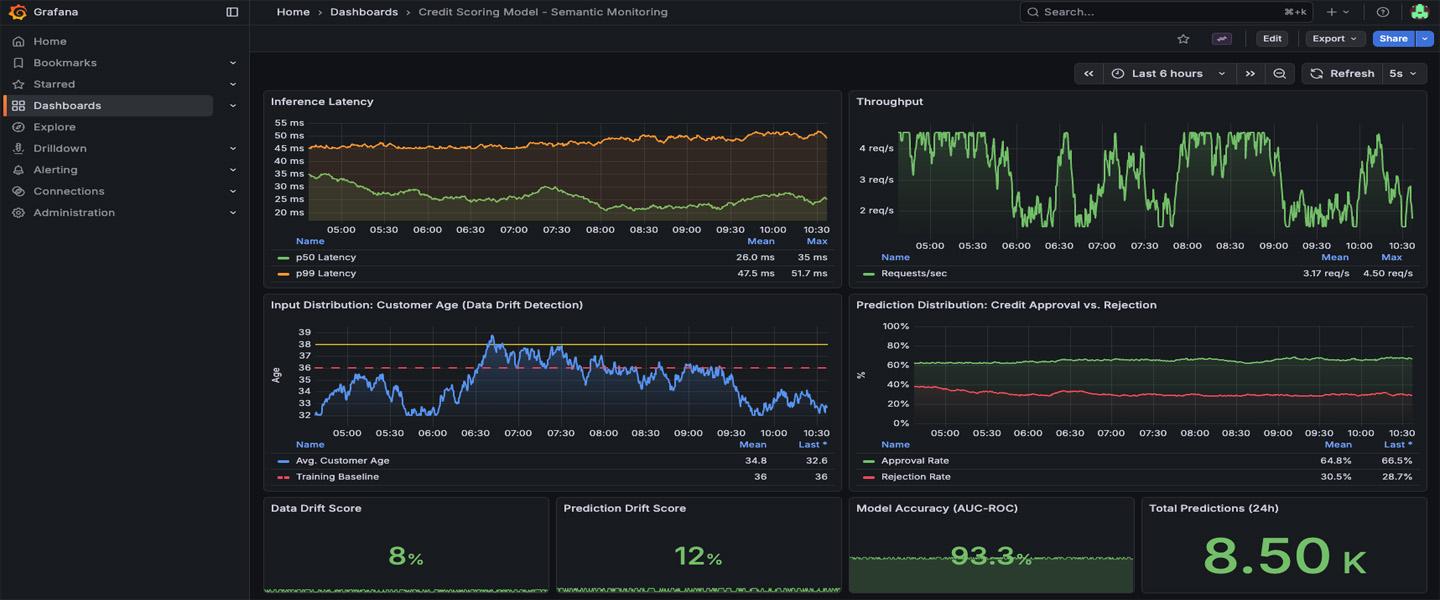Viewport: 1440px width, 600px height.
Task: Open the purple sparkle panel button
Action: coord(1221,39)
